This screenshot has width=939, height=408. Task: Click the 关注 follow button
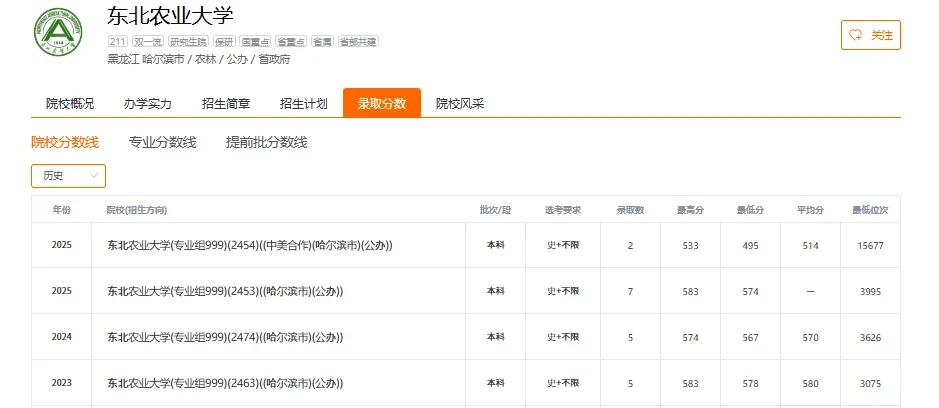click(x=871, y=35)
